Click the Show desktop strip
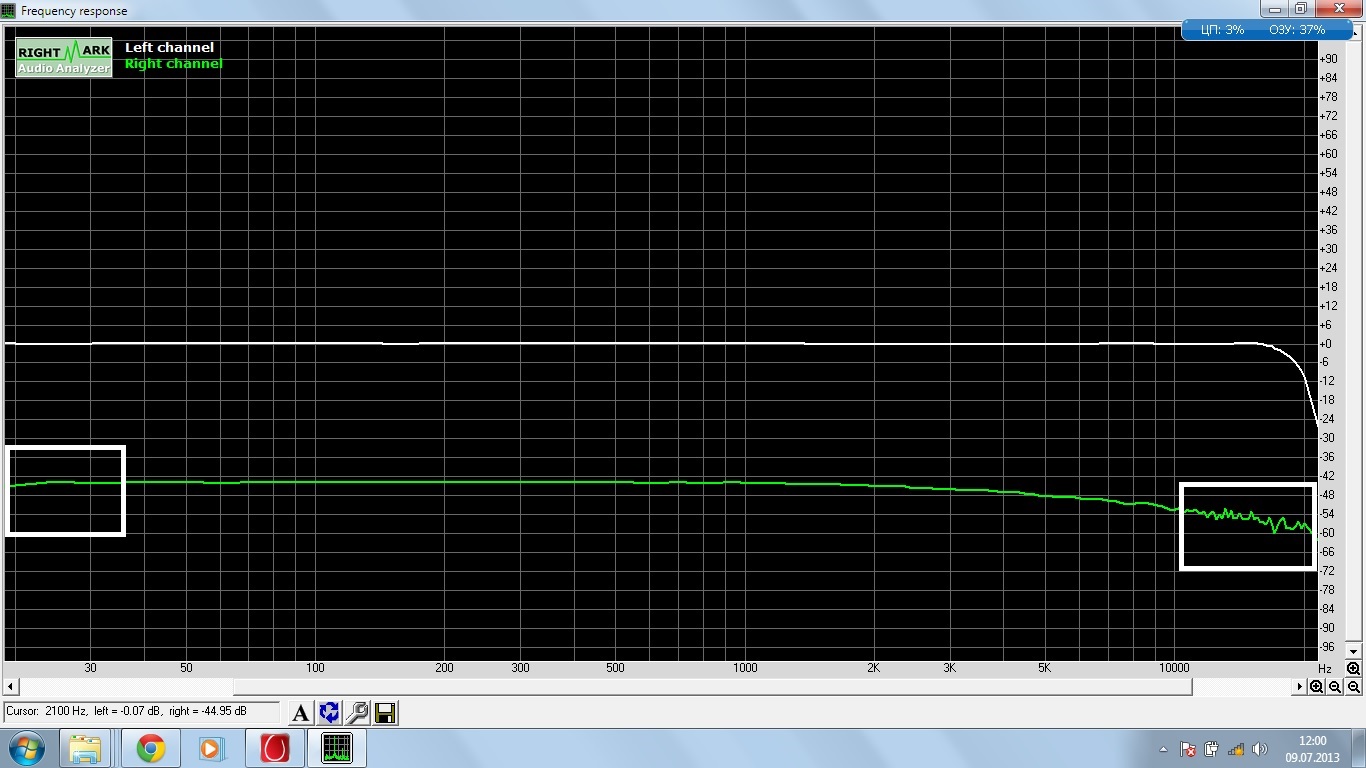Viewport: 1366px width, 768px height. point(1359,749)
